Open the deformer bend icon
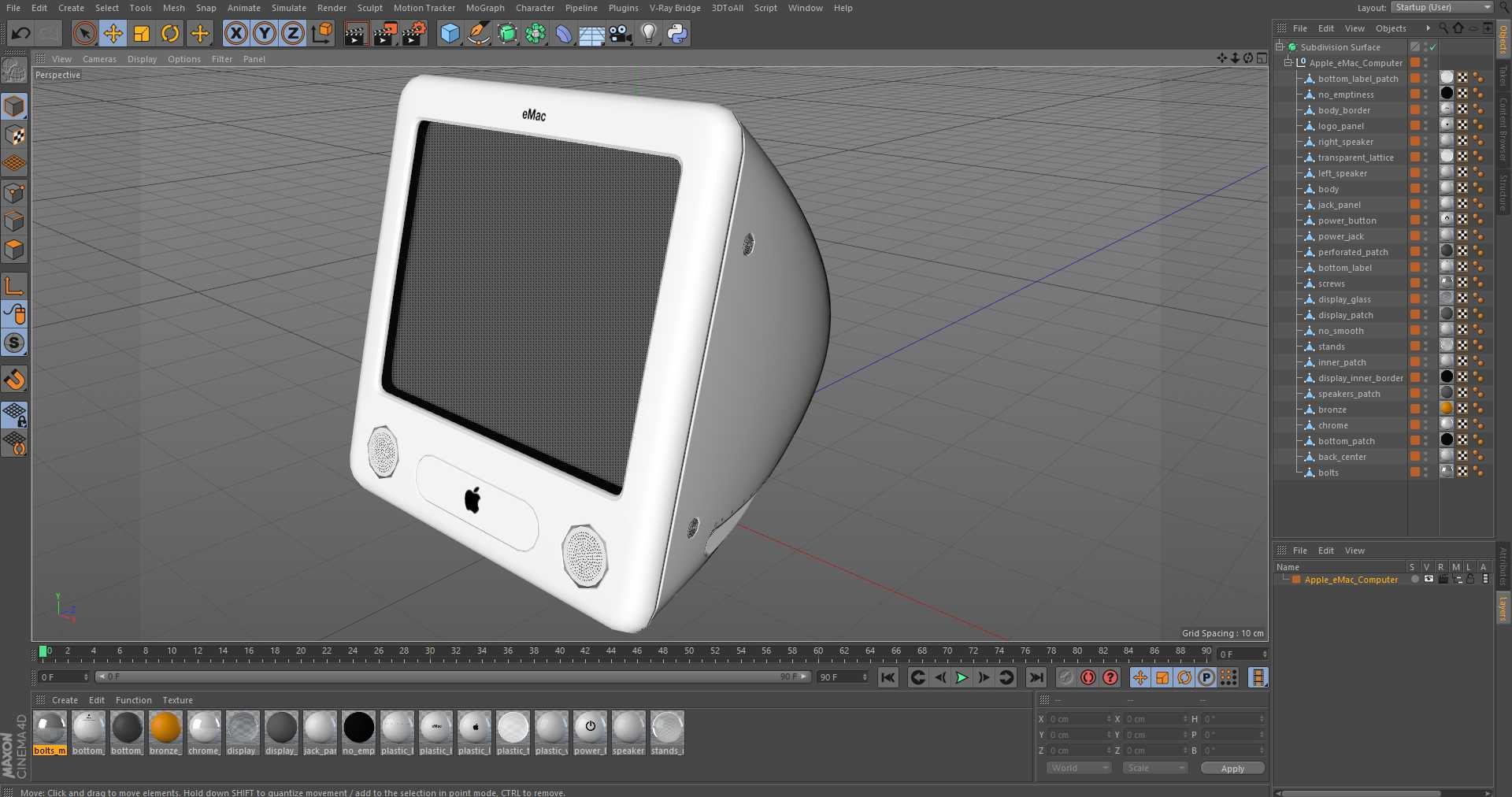Viewport: 1512px width, 797px height. tap(564, 33)
